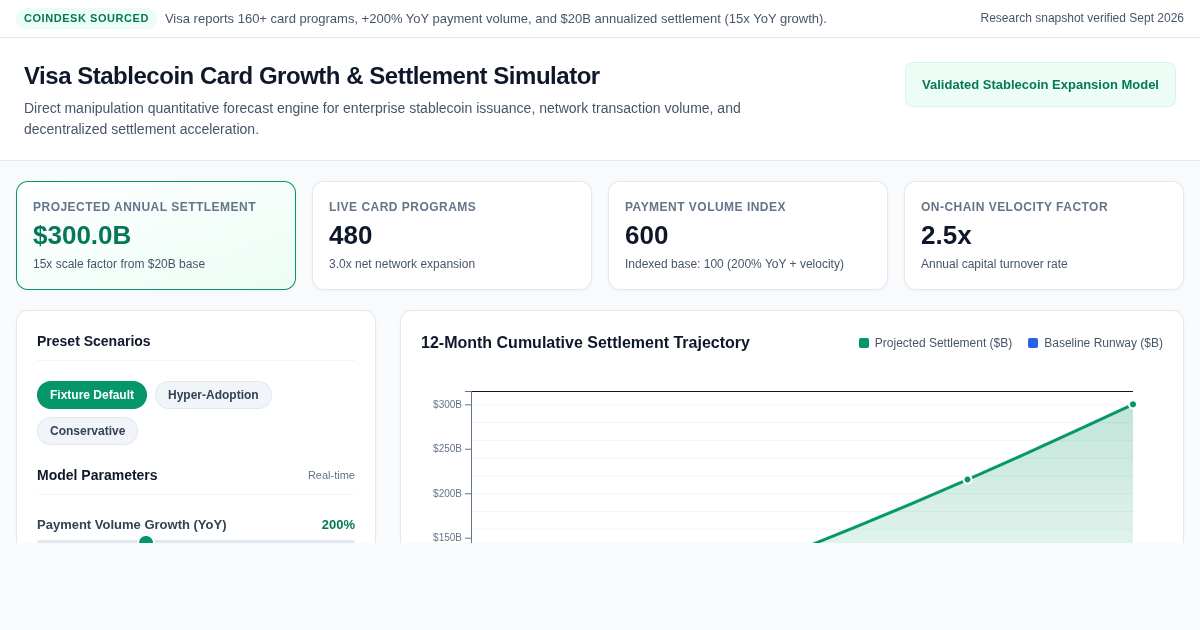Click the Projected Settlement ($B) legend label
The height and width of the screenshot is (630, 1200).
tap(943, 343)
